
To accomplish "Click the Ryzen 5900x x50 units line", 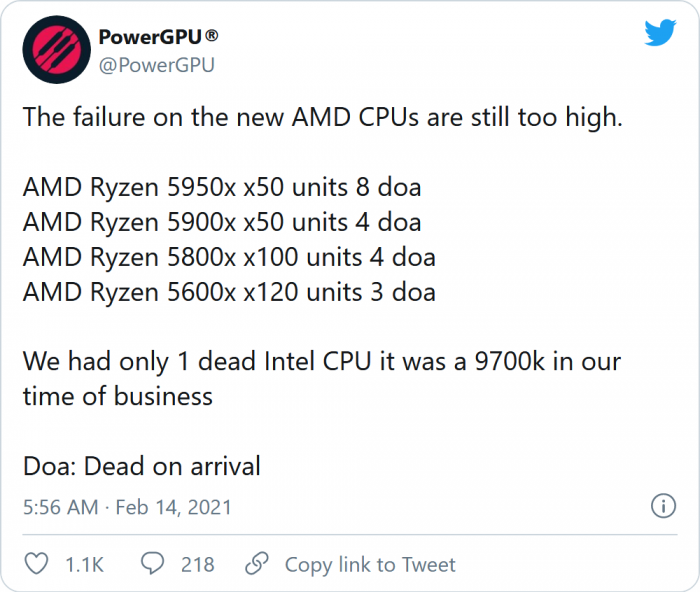I will [222, 222].
